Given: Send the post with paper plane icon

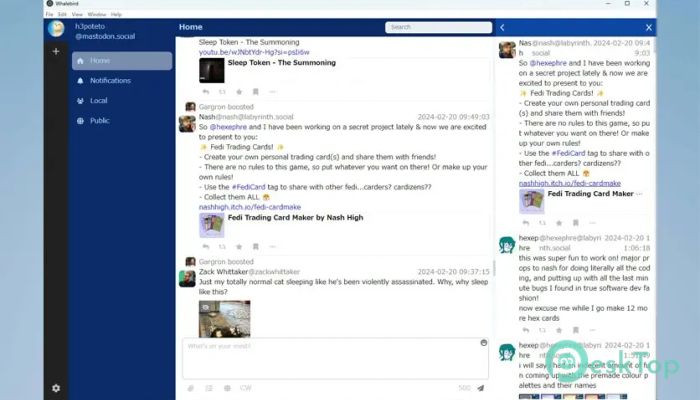Looking at the screenshot, I should pos(481,388).
